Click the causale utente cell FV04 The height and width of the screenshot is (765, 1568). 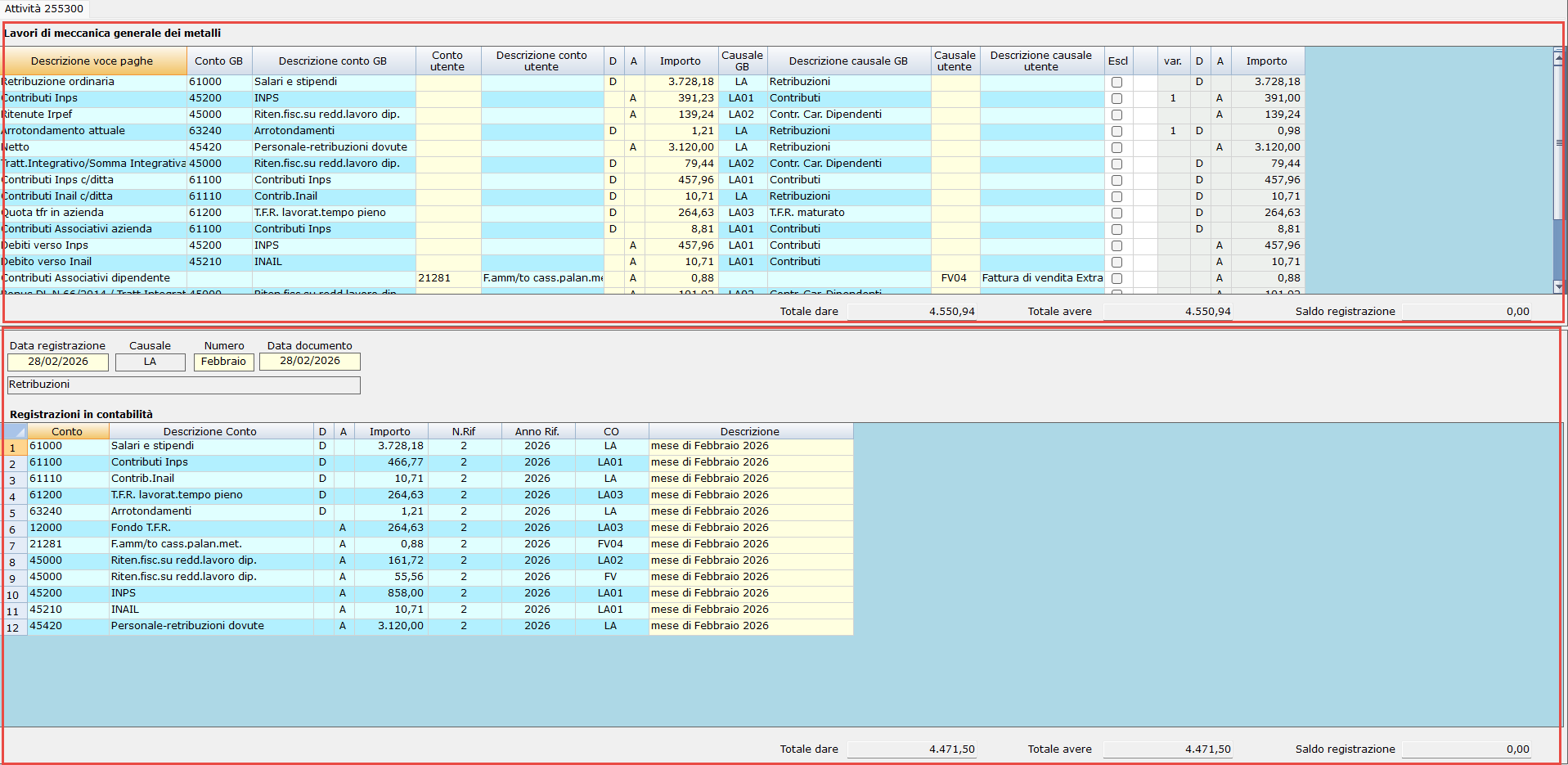[x=955, y=278]
